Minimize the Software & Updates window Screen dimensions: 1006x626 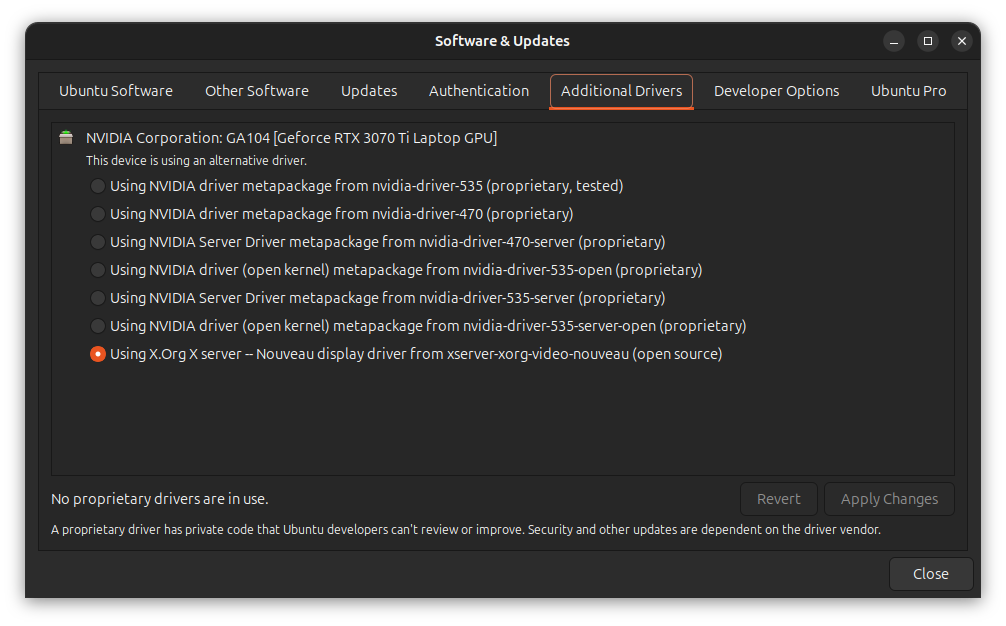point(893,41)
